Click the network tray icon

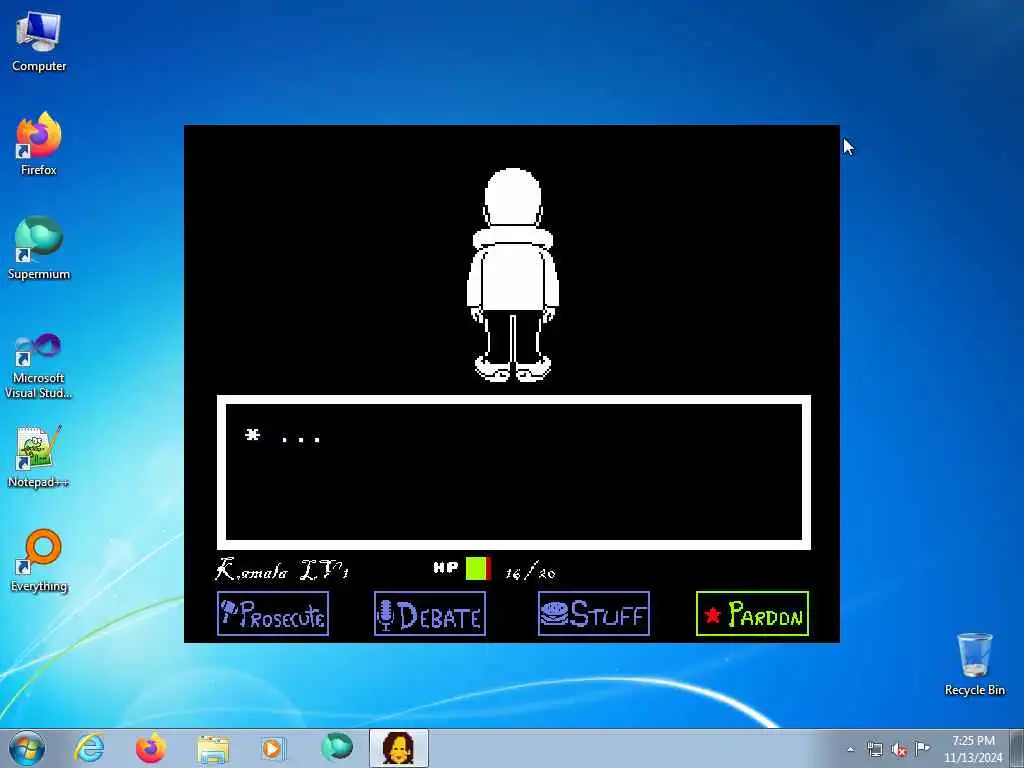[874, 749]
